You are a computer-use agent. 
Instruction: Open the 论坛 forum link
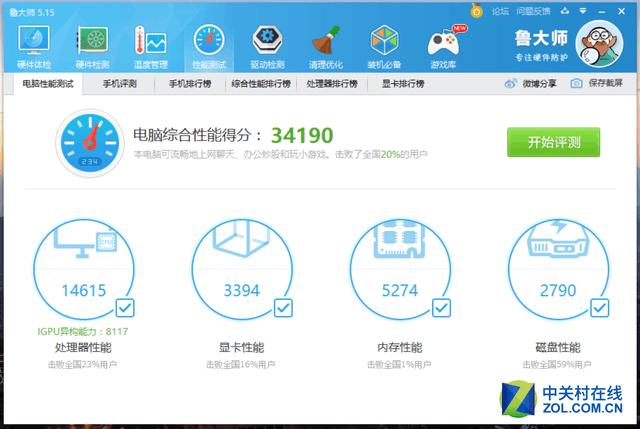[500, 11]
